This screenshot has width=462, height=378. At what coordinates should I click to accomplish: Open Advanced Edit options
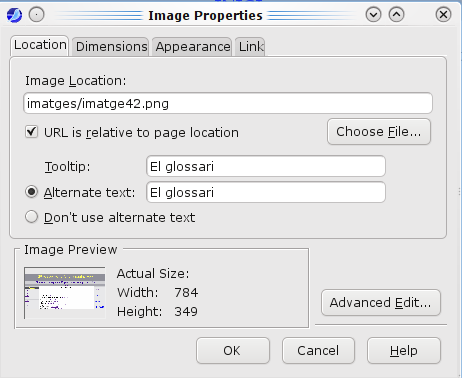coord(381,303)
